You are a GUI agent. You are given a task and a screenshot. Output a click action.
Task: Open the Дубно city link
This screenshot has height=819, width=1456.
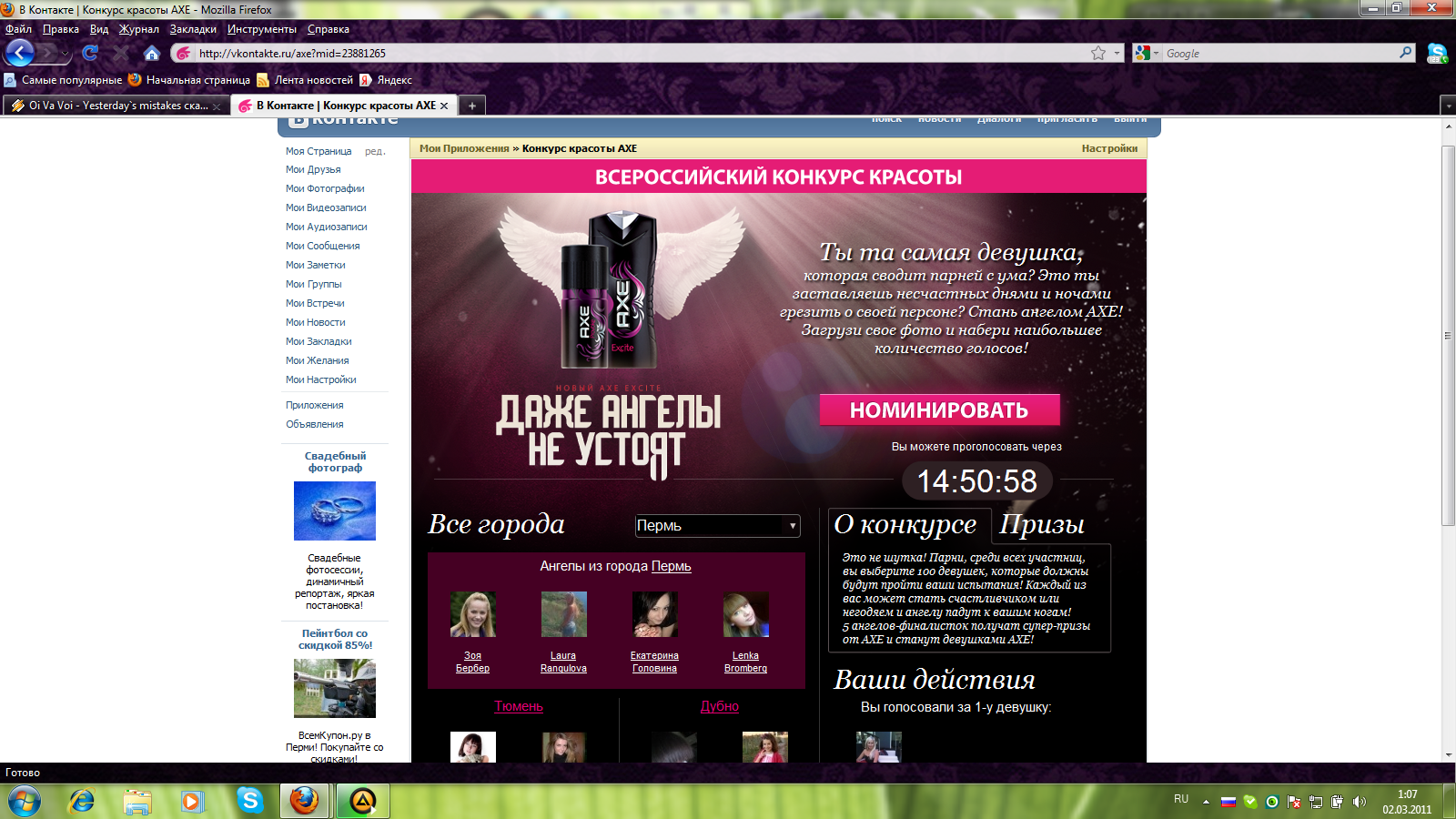(x=720, y=706)
